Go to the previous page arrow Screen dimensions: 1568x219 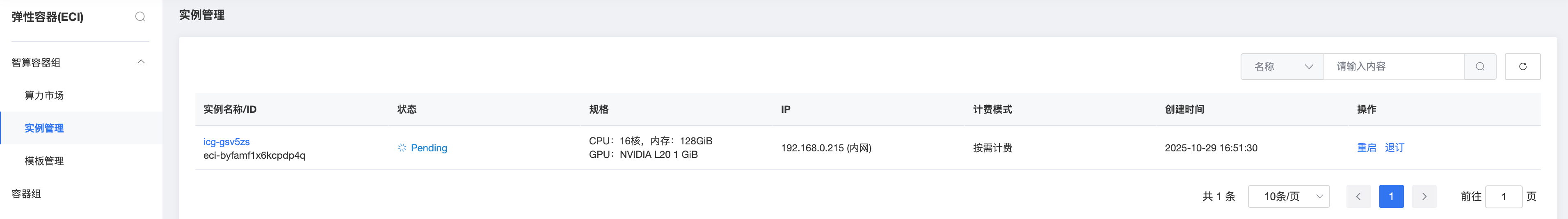click(x=1358, y=196)
